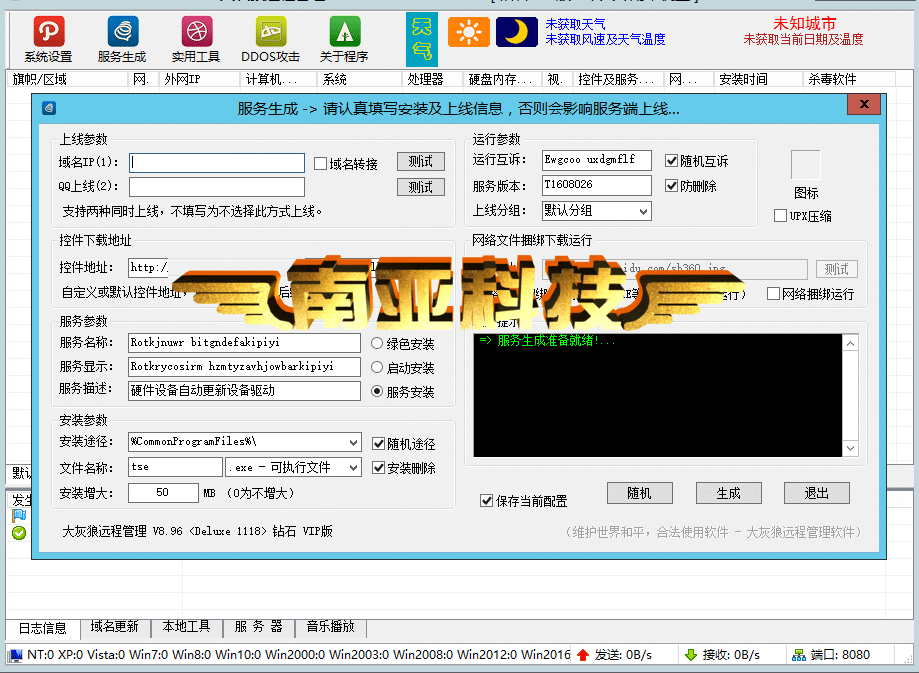The width and height of the screenshot is (919, 673).
Task: Click the 天气 teal weather badge
Action: point(421,39)
